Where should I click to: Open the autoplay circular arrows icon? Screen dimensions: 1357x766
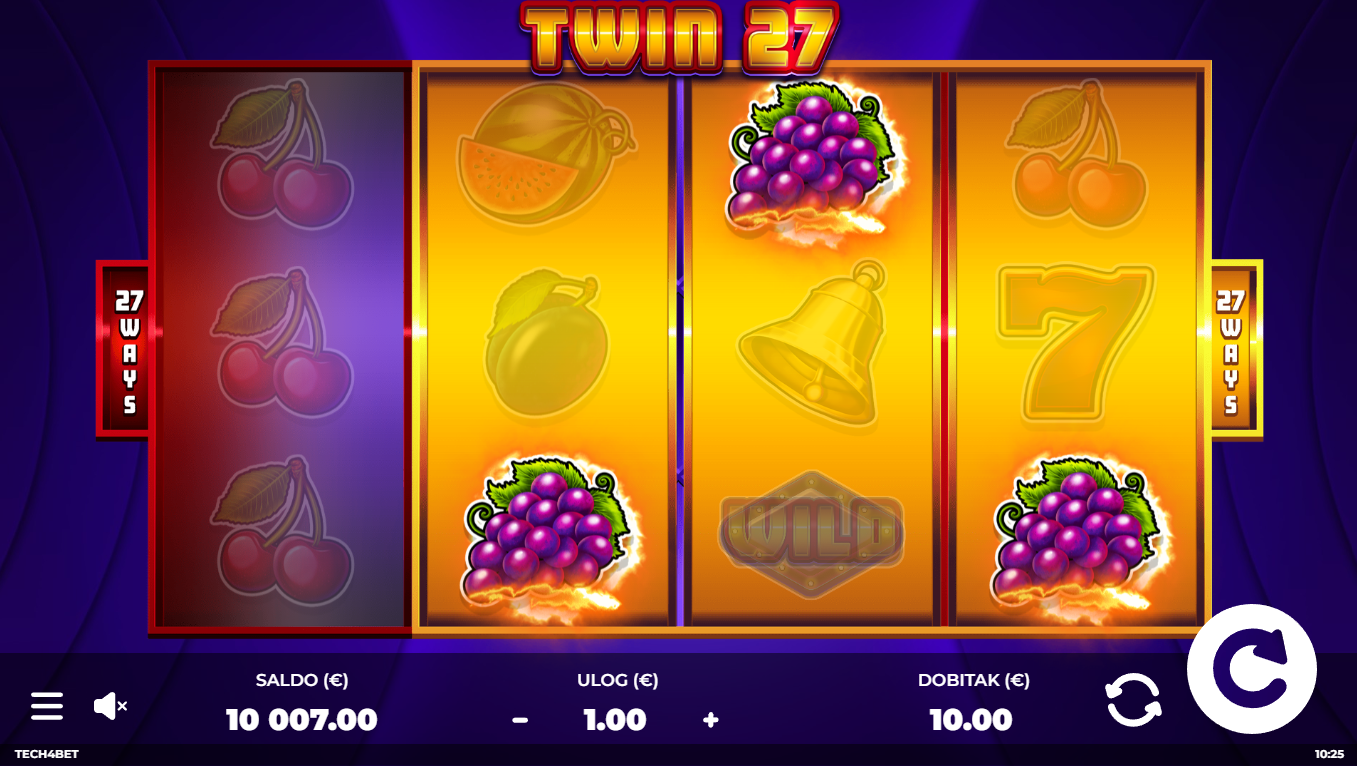pyautogui.click(x=1134, y=700)
